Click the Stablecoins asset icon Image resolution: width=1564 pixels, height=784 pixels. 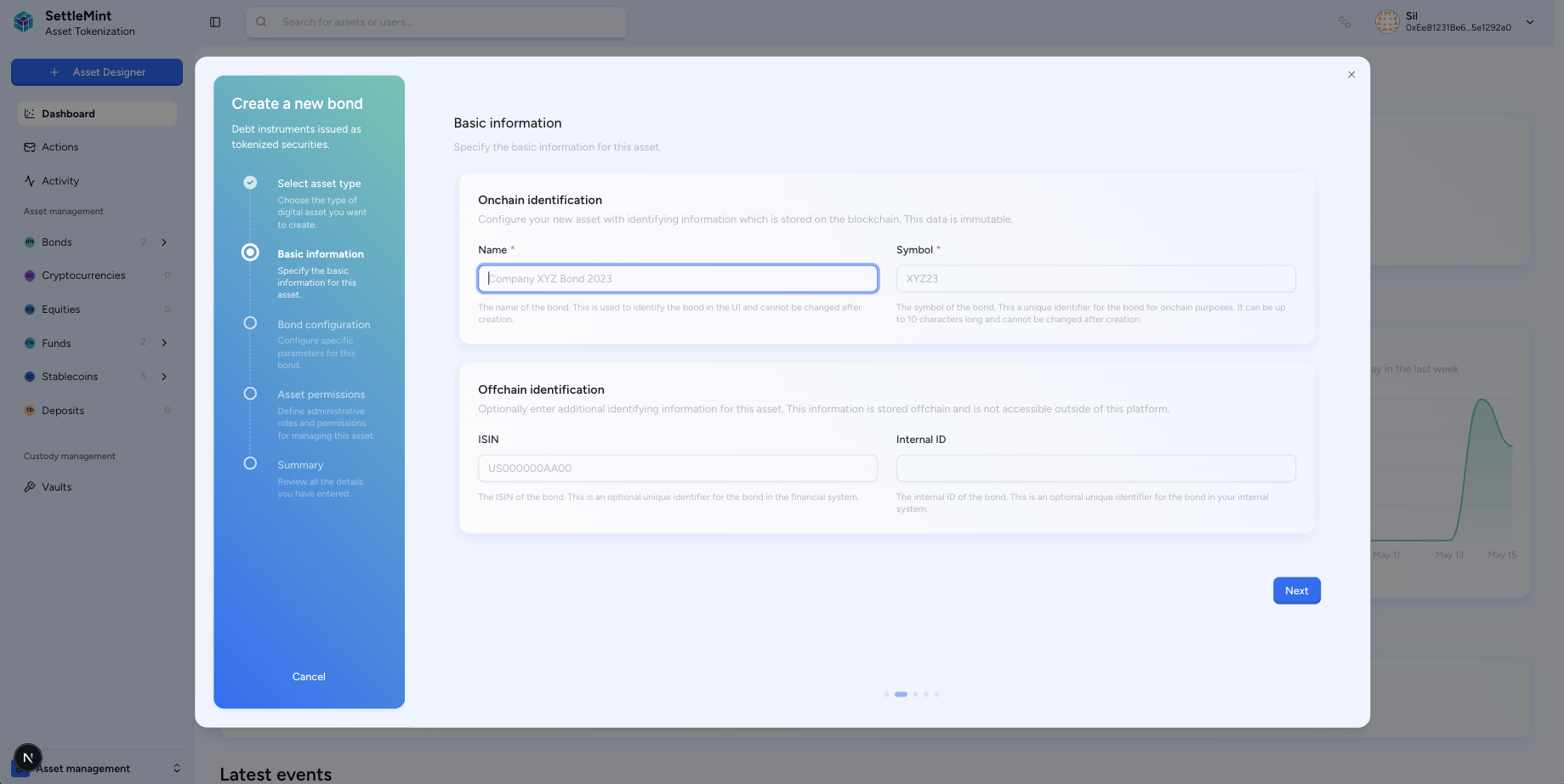coord(30,377)
